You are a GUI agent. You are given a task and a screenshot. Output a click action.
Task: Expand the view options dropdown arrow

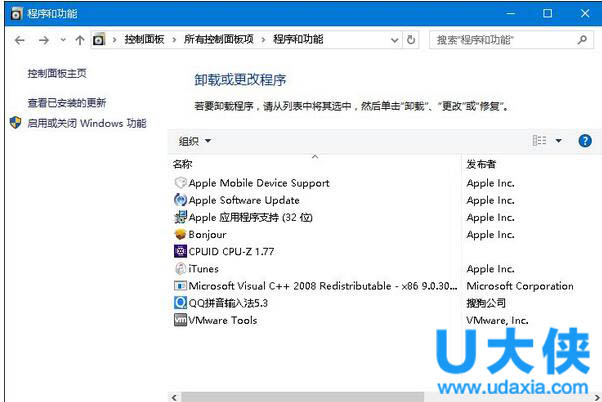(x=559, y=141)
